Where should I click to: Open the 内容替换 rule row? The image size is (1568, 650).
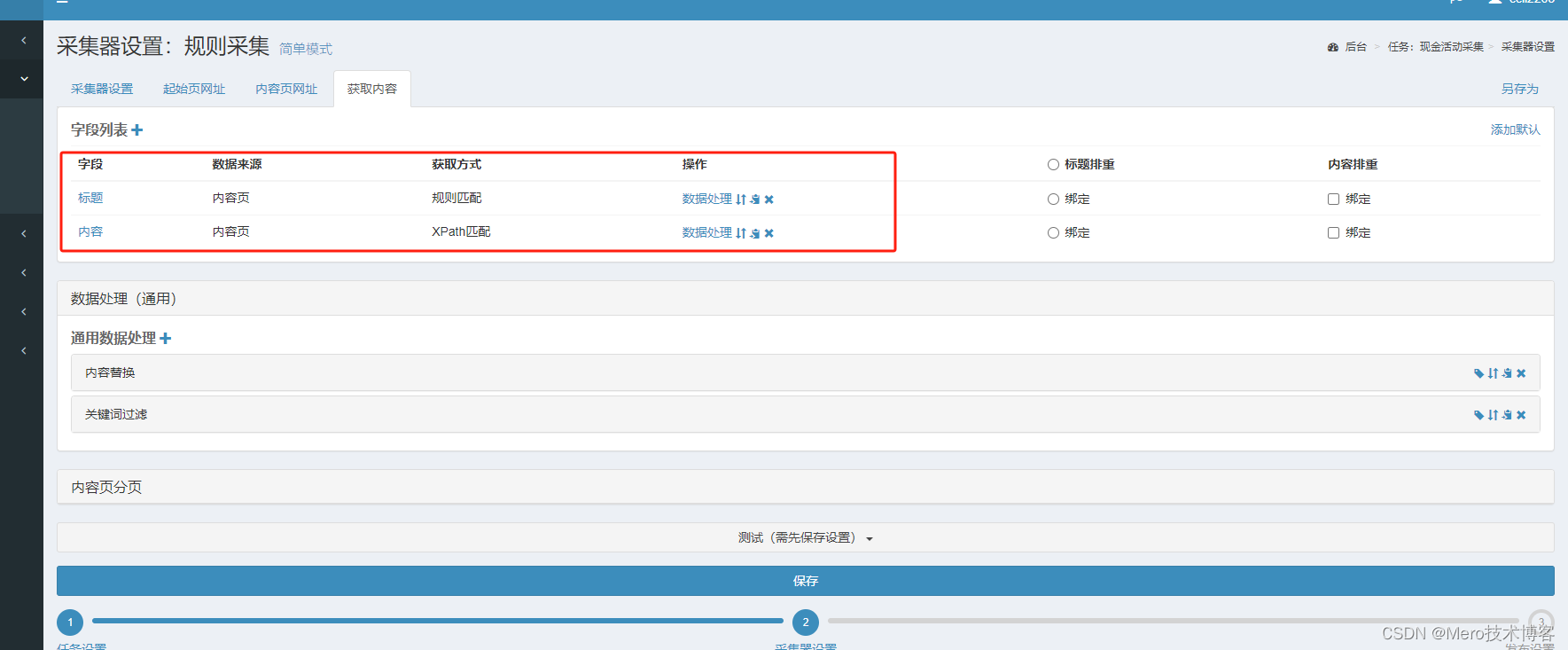click(x=805, y=372)
